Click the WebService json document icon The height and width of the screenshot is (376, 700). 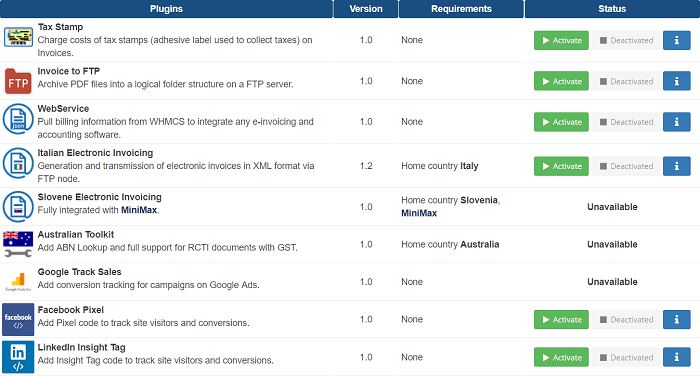[18, 119]
